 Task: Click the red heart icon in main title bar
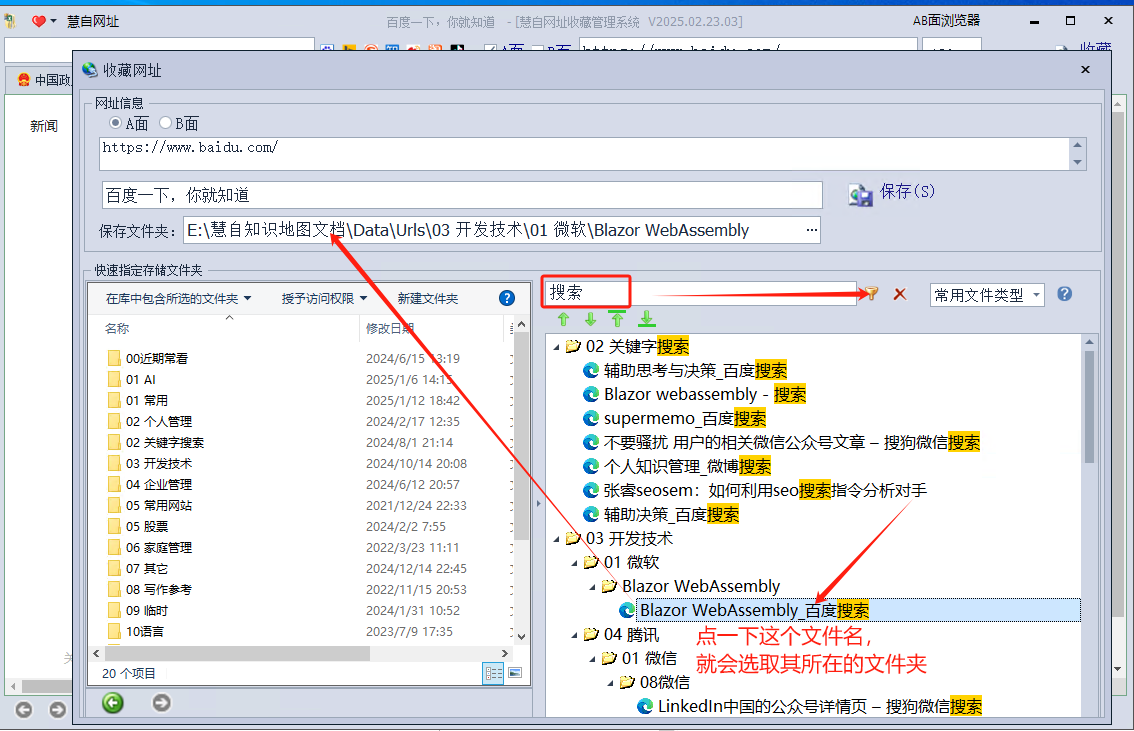(x=39, y=22)
